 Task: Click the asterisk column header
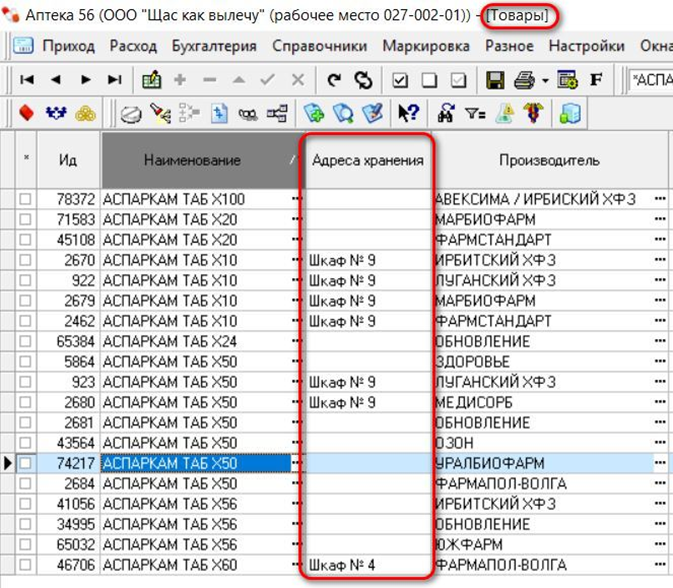26,160
